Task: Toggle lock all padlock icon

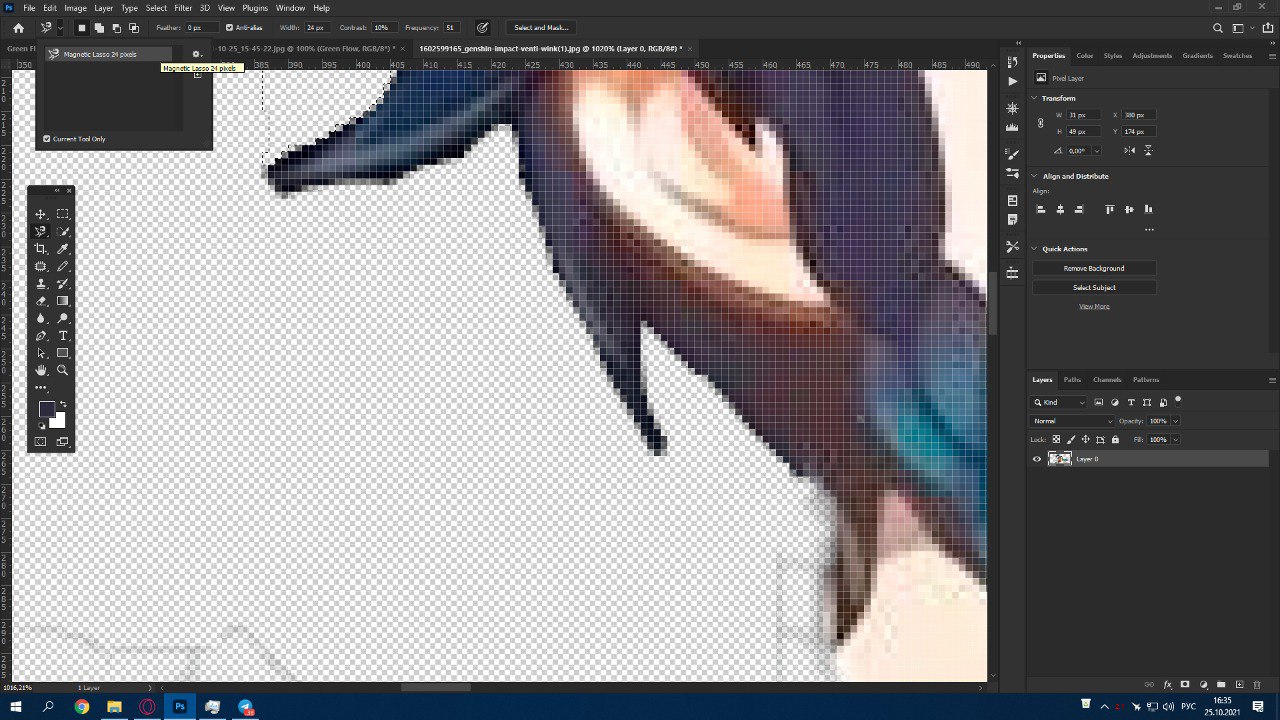Action: [x=1115, y=440]
